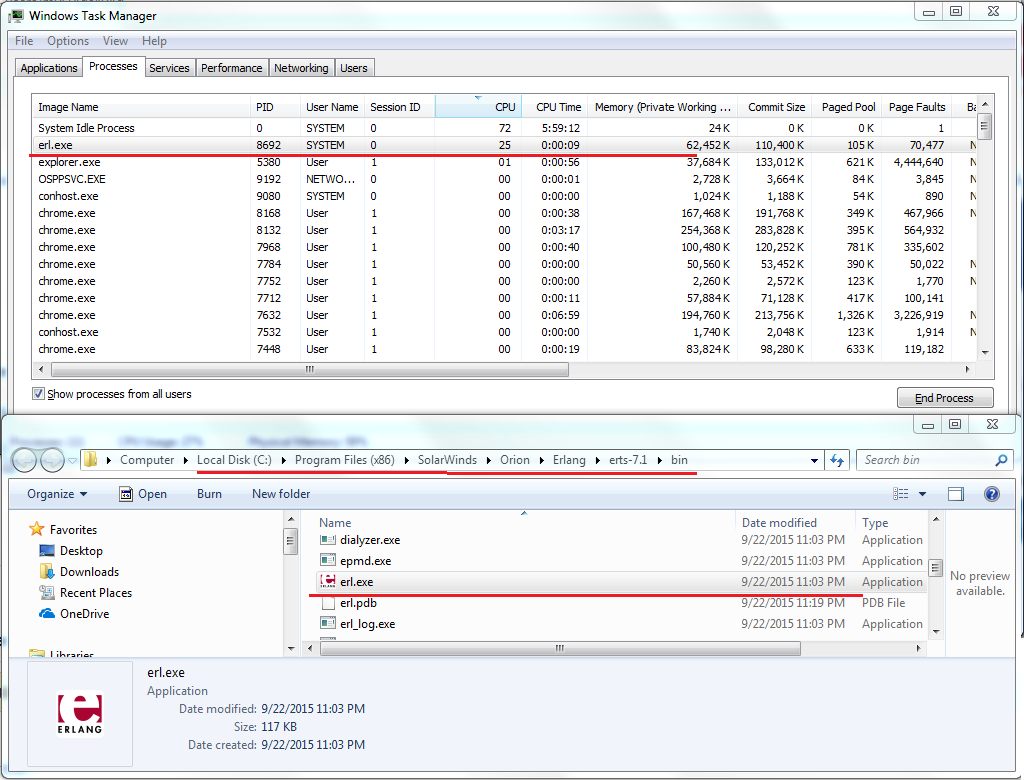Screen dimensions: 1024x780
Task: Click the End Process button
Action: [x=944, y=398]
